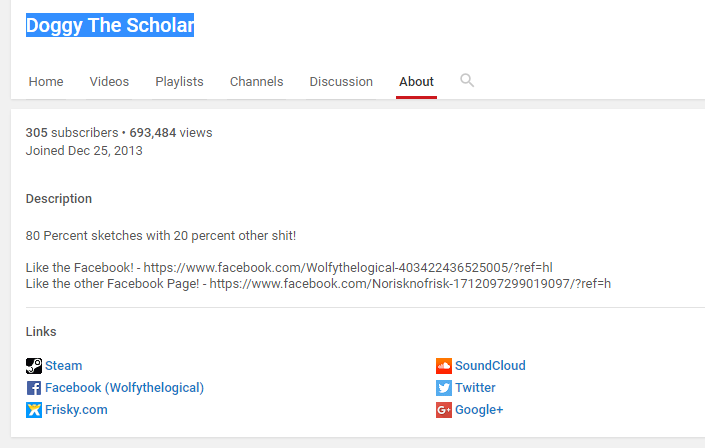Open the Discussion tab
The width and height of the screenshot is (705, 448).
(341, 81)
